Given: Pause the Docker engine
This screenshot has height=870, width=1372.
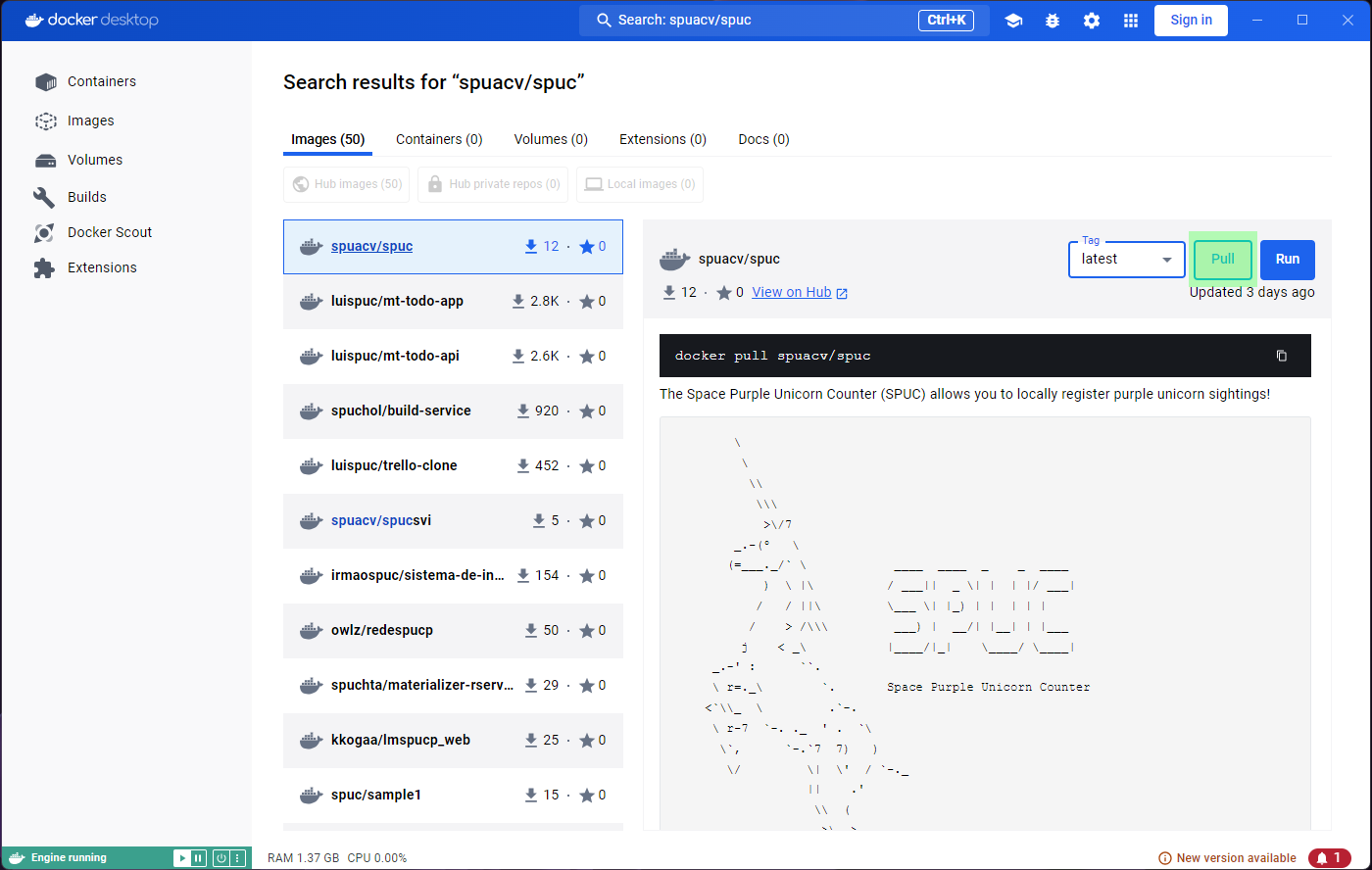Looking at the screenshot, I should tap(198, 858).
